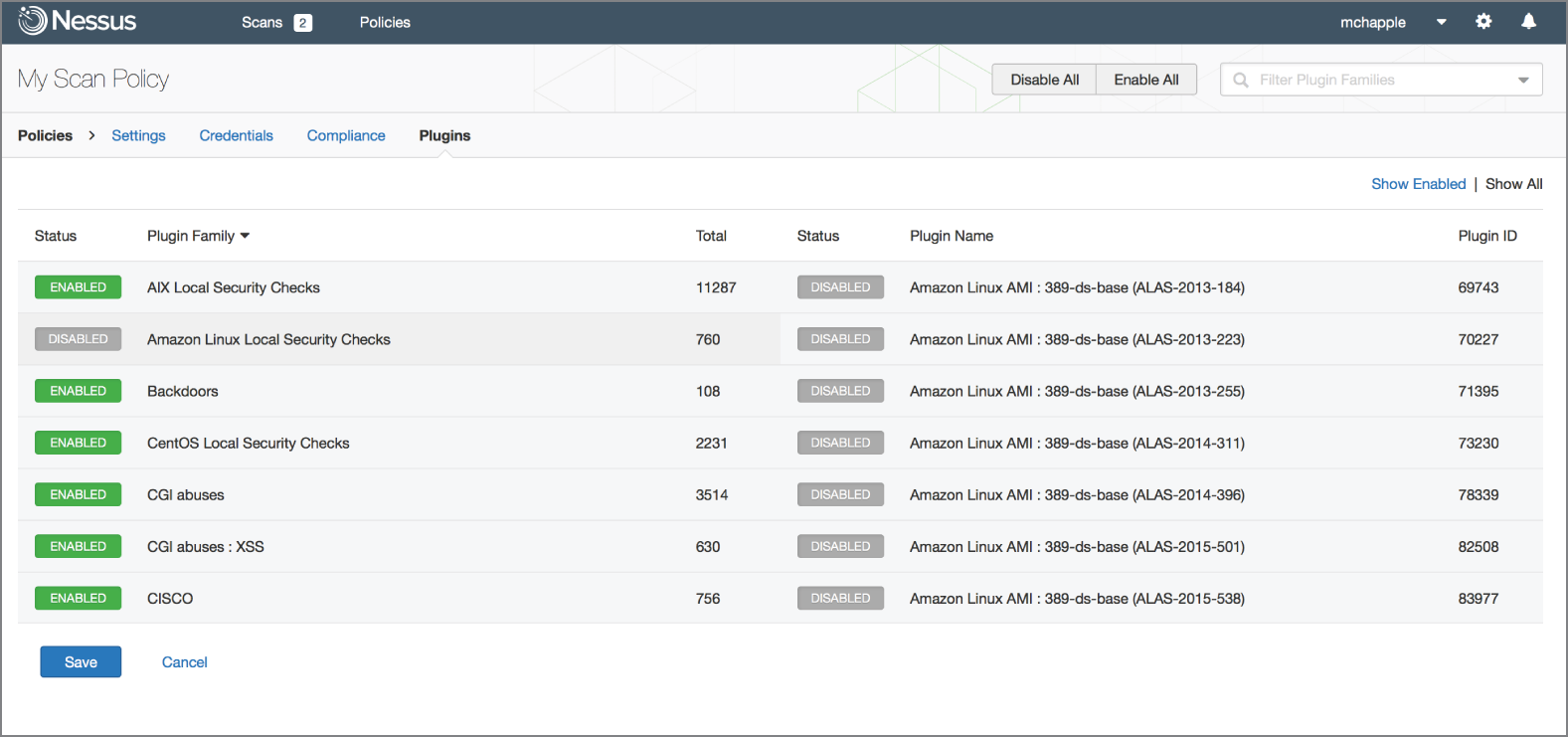The image size is (1568, 737).
Task: Click plugin name ending ALAS-2014-311
Action: tap(1077, 443)
